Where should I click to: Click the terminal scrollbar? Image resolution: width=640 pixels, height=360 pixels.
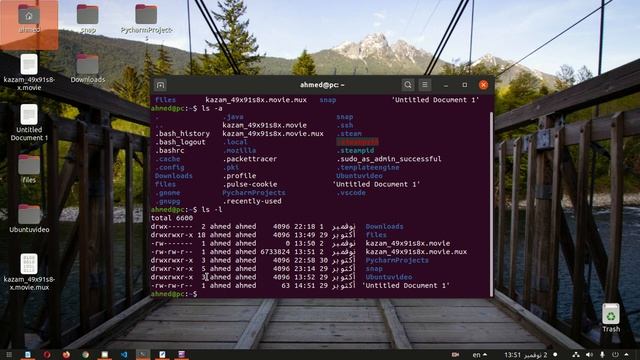click(491, 204)
